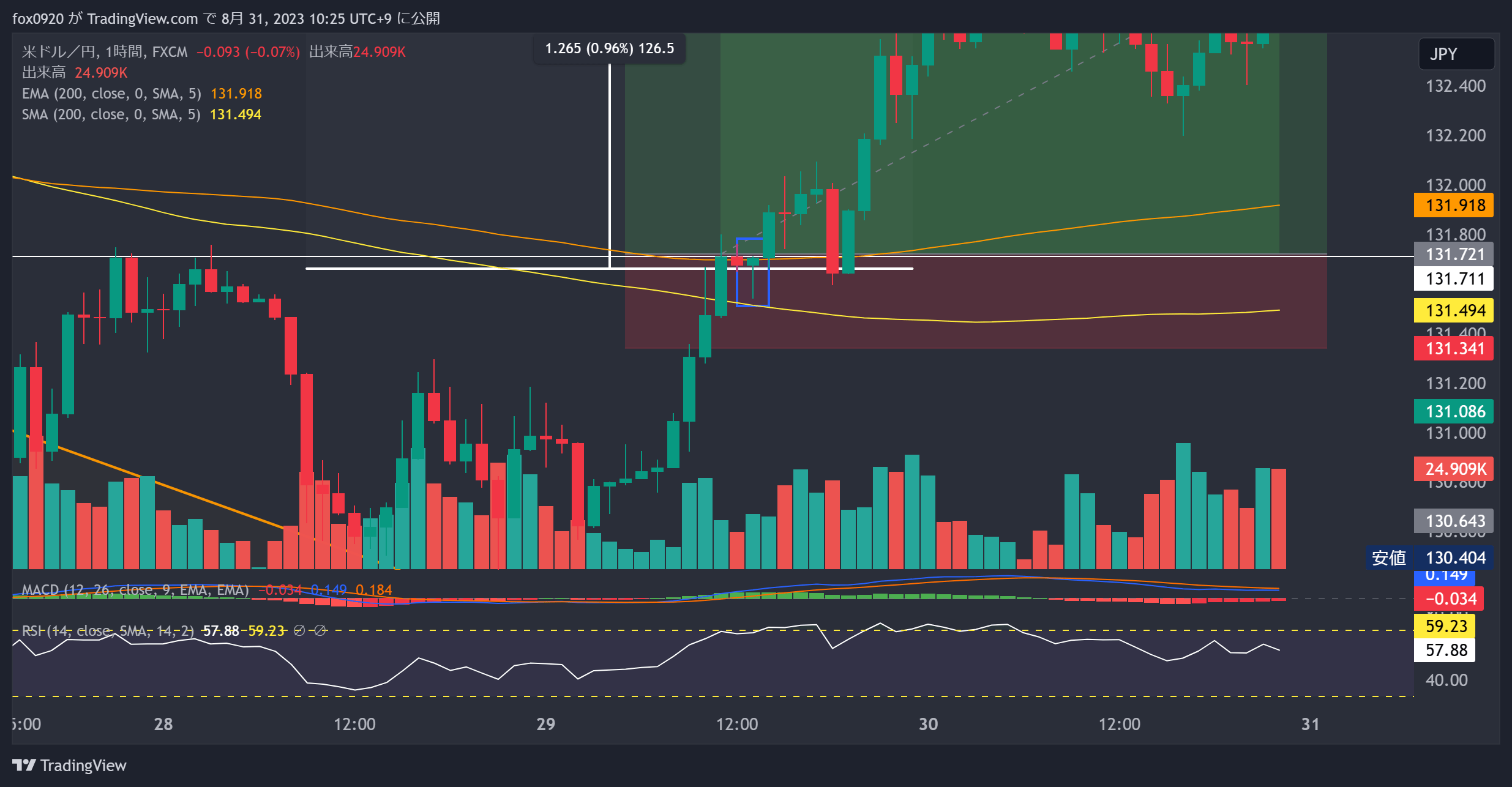Click the white countdown price label 131.711
Viewport: 1512px width, 787px height.
pos(1453,278)
